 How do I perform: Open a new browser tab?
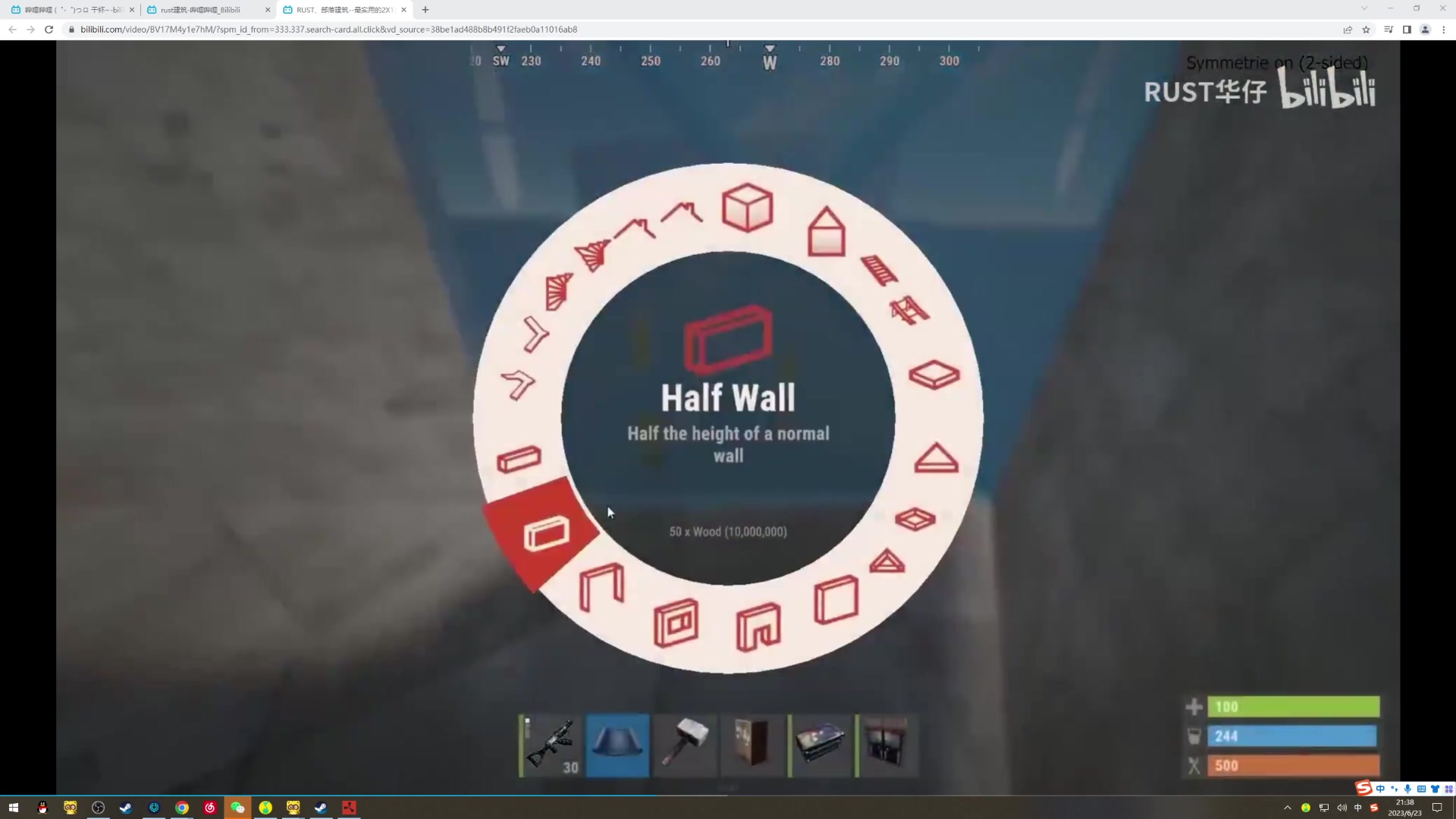pyautogui.click(x=425, y=10)
